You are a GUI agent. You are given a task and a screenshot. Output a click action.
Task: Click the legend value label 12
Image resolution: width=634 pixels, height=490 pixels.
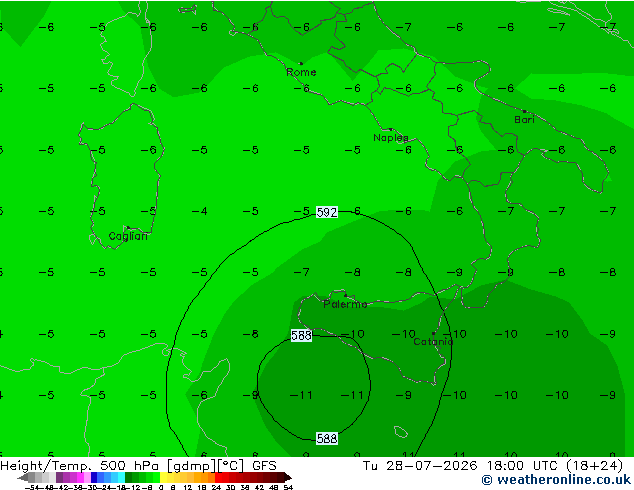point(187,487)
